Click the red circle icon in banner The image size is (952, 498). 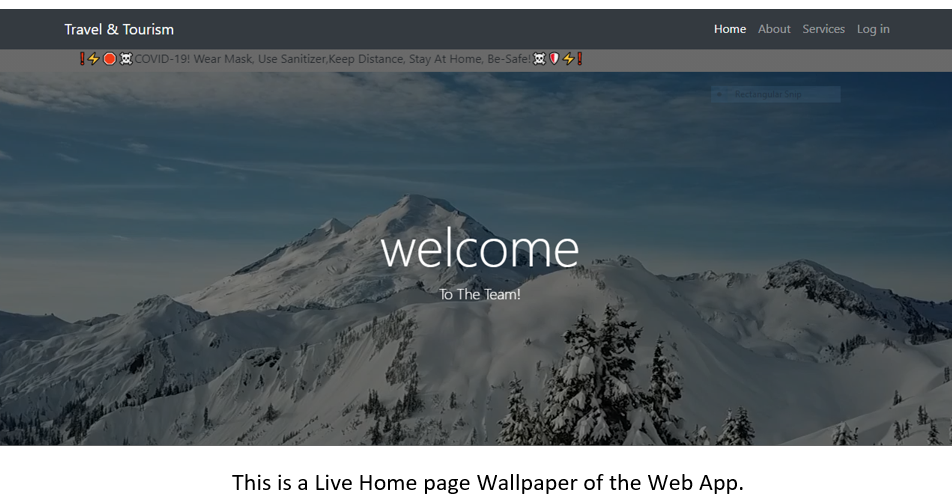109,59
